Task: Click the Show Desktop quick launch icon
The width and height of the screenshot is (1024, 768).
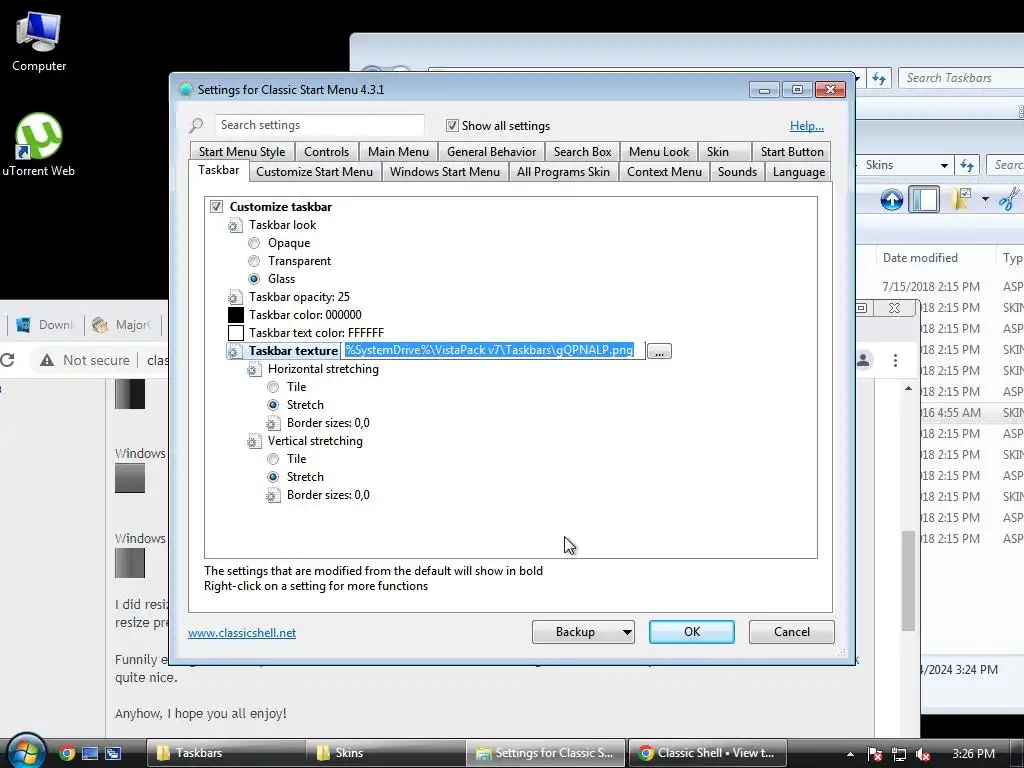Action: click(89, 753)
